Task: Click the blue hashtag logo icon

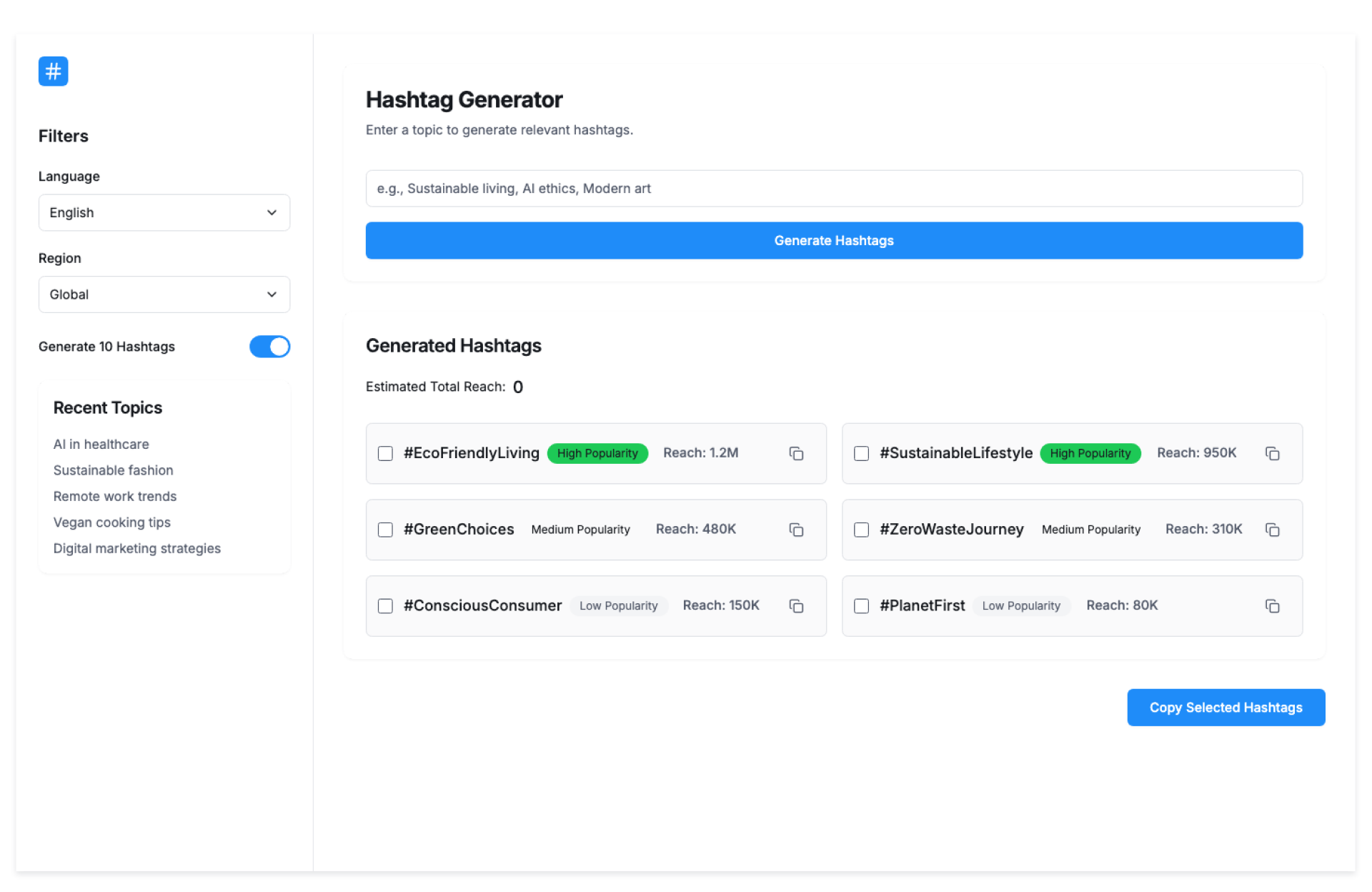Action: coord(53,71)
